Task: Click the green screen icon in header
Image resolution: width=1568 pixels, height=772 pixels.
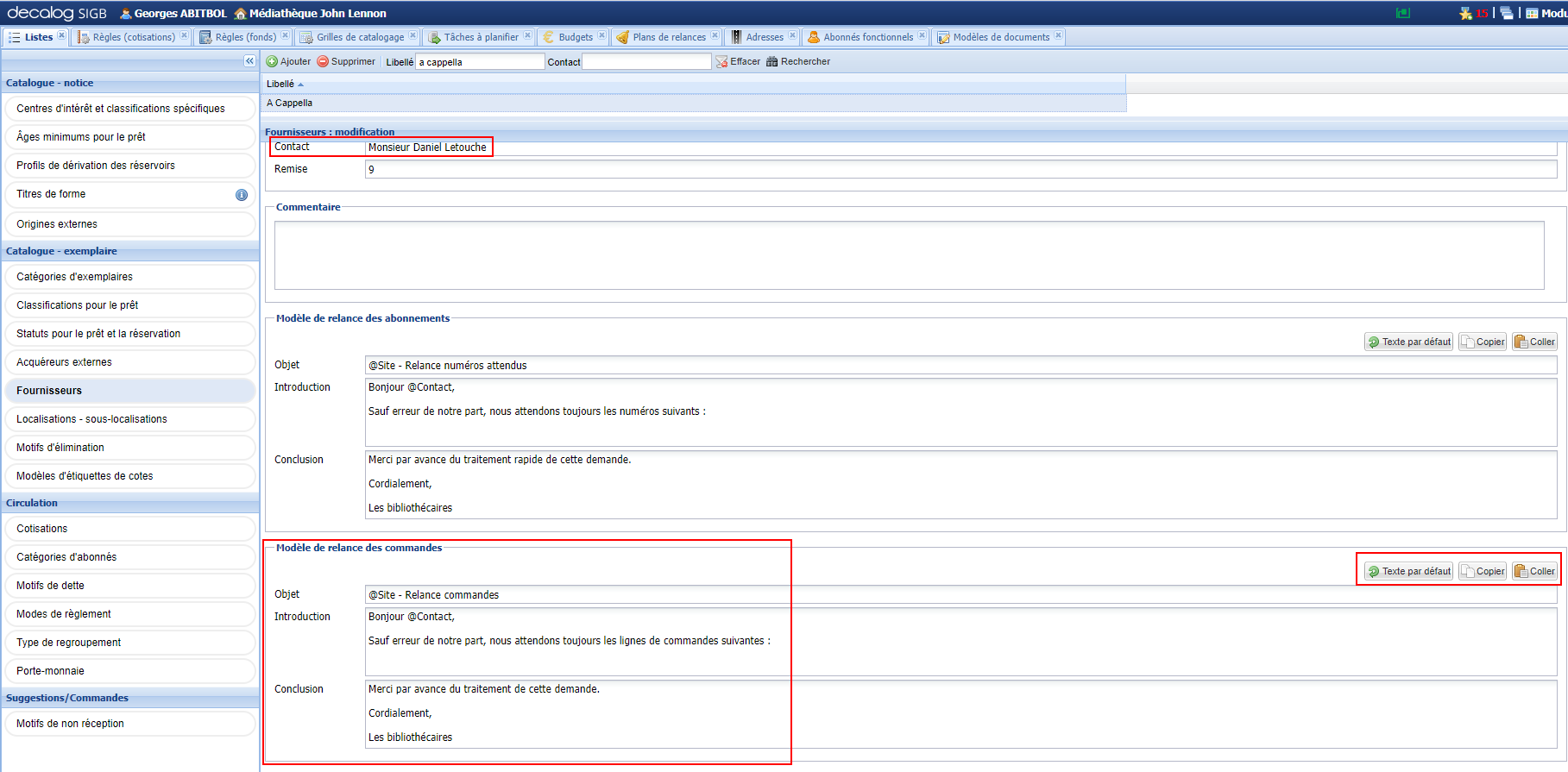Action: tap(1403, 13)
